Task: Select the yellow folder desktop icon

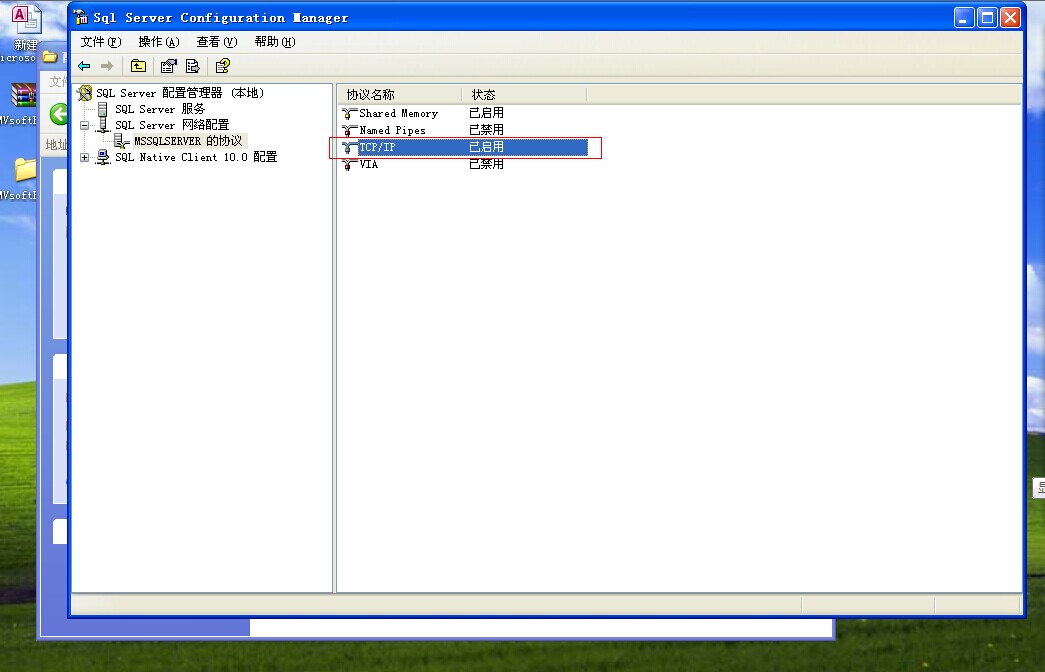Action: click(25, 169)
